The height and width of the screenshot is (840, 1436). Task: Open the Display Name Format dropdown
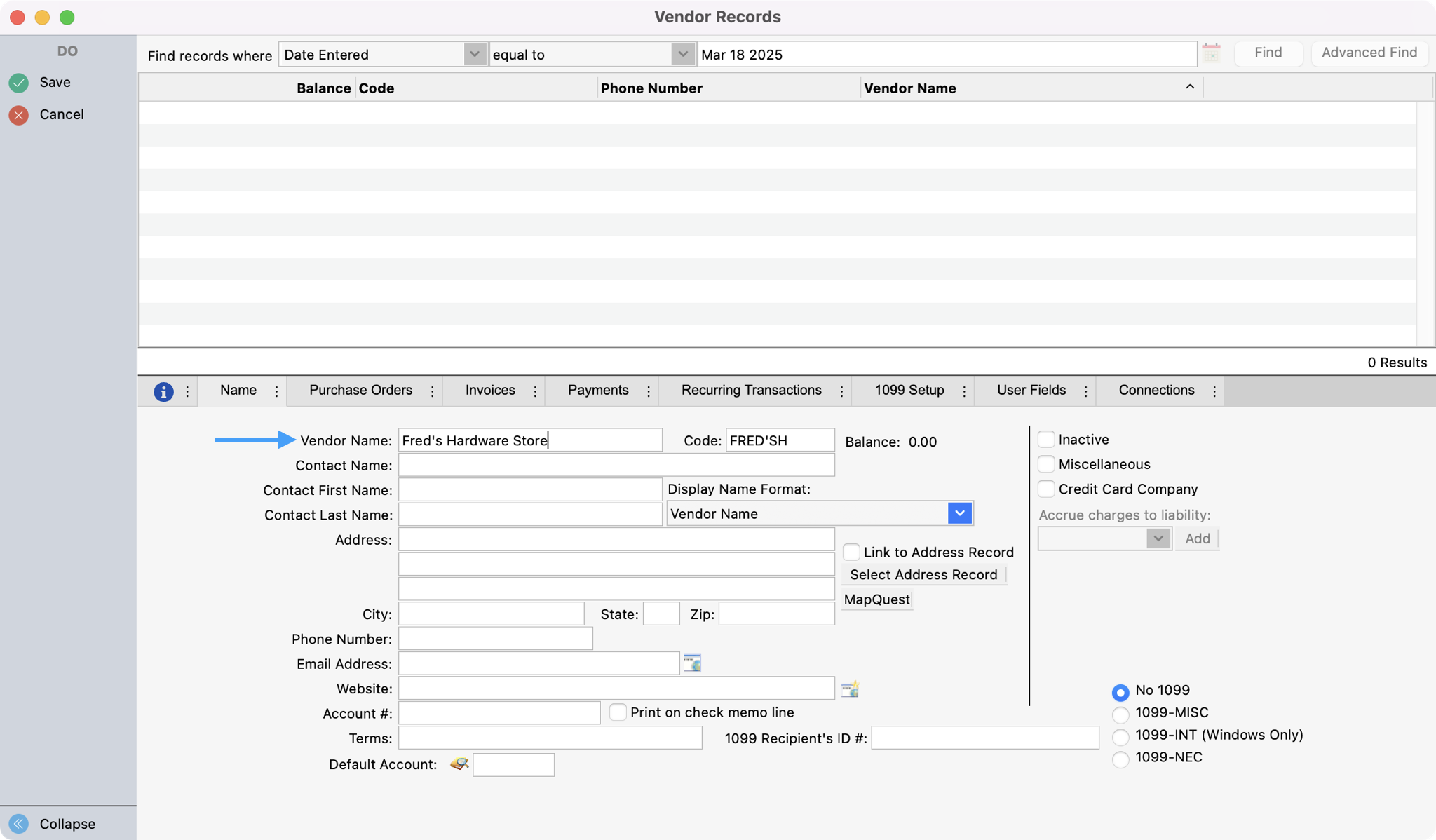coord(959,513)
